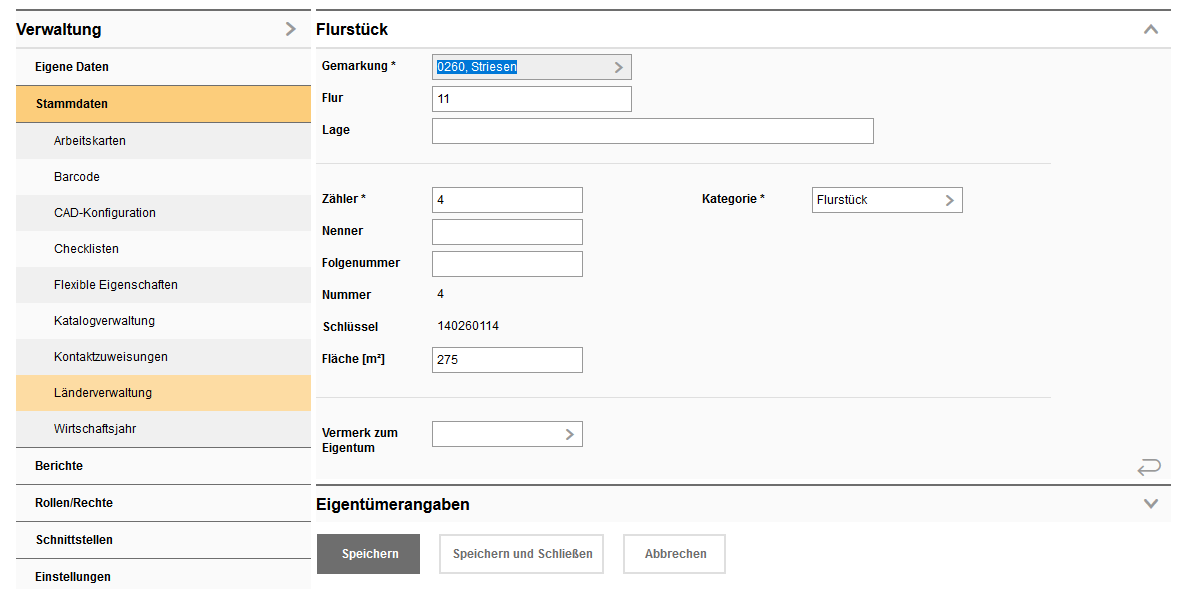Viewport: 1187px width, 589px height.
Task: Collapse the Flurstück section
Action: (1150, 30)
